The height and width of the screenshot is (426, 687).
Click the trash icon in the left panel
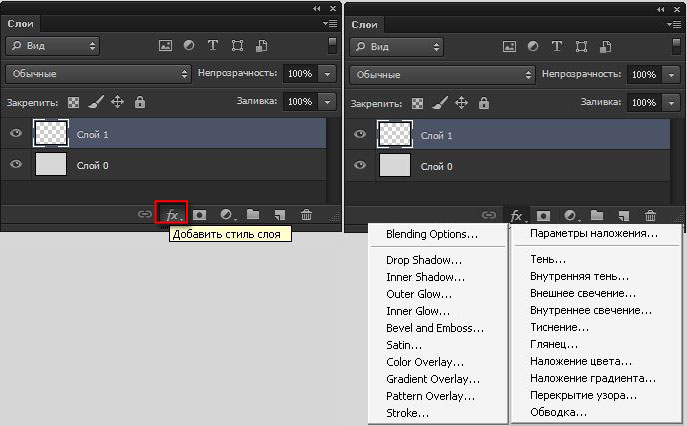click(x=307, y=214)
